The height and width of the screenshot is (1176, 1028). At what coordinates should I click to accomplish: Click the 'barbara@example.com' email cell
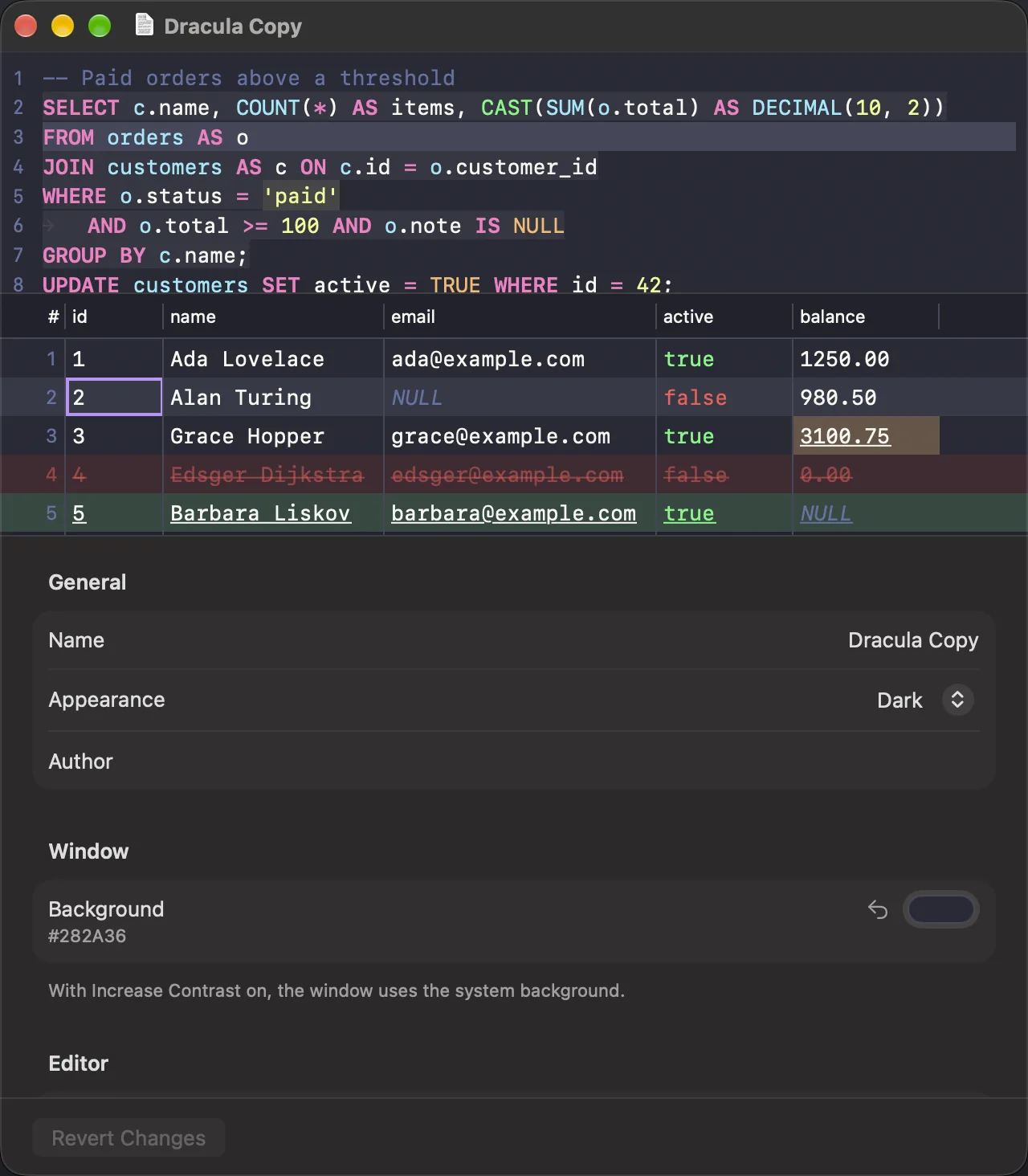(x=520, y=512)
